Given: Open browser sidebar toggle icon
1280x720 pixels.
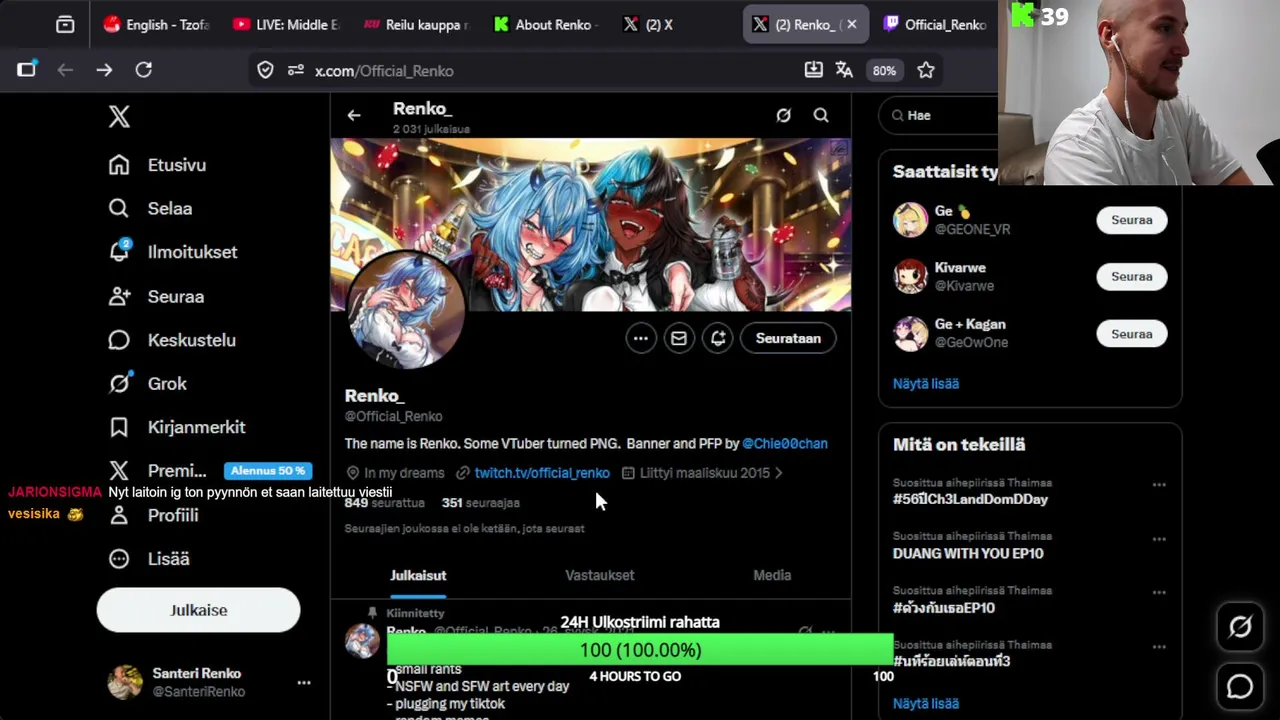Looking at the screenshot, I should [26, 70].
